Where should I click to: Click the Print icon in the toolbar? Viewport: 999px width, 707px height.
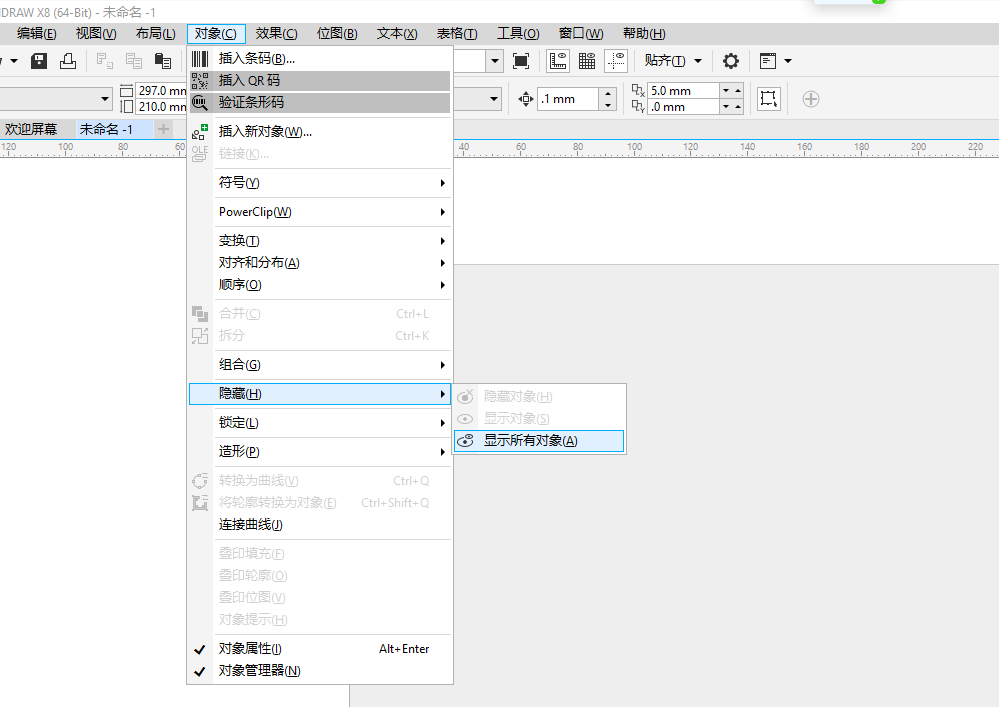pyautogui.click(x=67, y=61)
